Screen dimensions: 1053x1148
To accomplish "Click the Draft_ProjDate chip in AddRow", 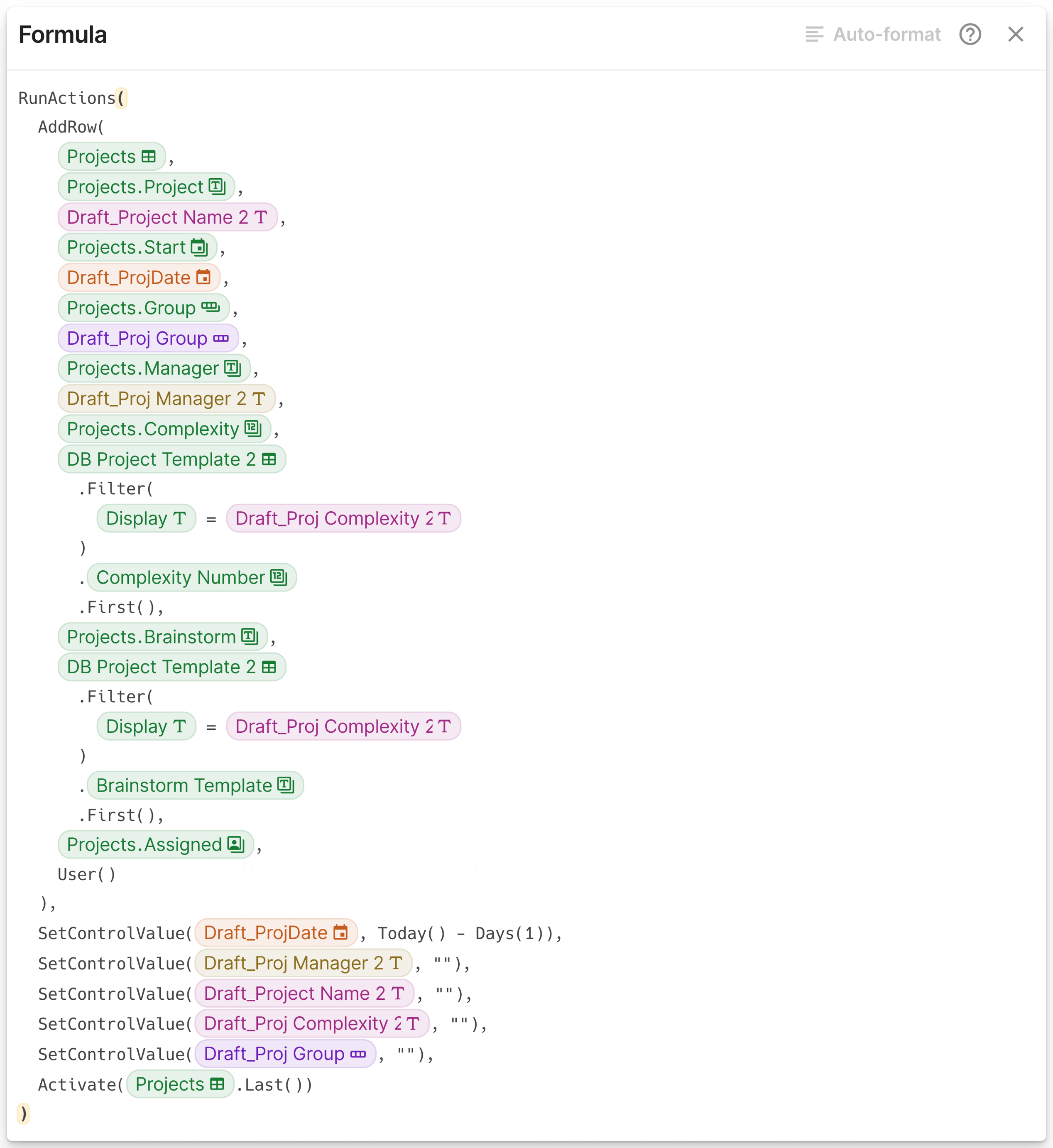I will click(x=139, y=277).
